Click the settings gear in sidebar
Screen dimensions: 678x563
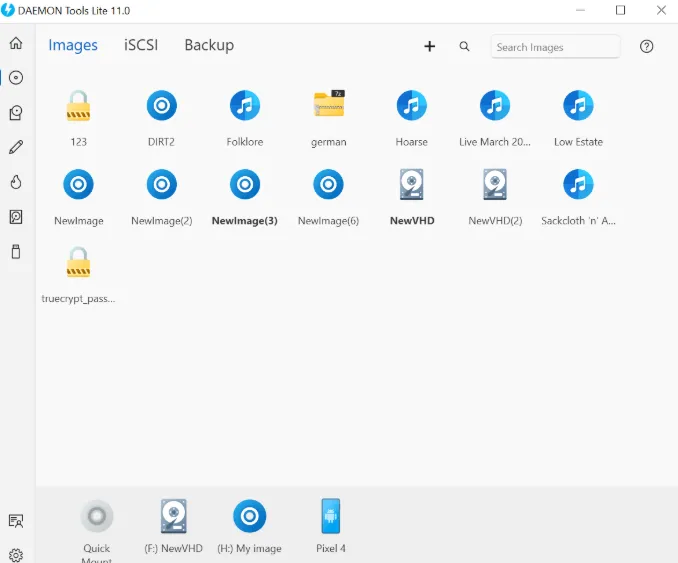(16, 555)
